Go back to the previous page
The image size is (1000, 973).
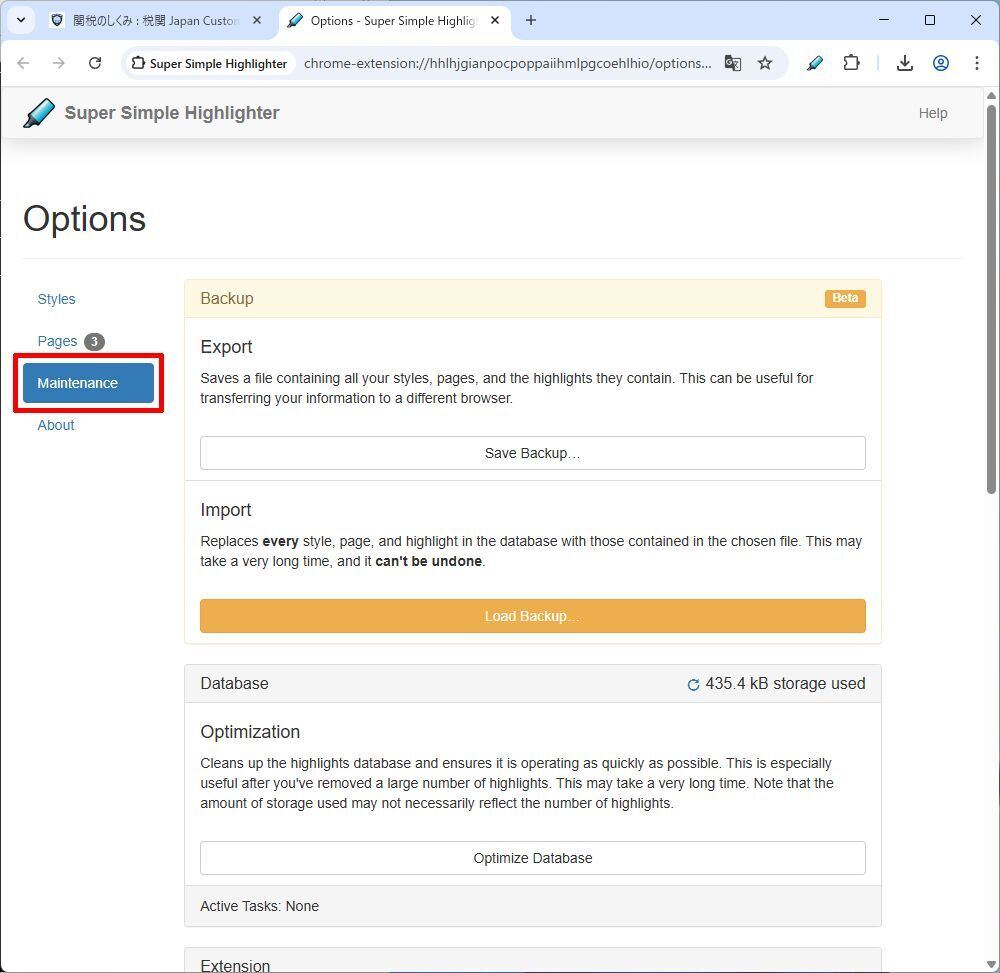[x=23, y=63]
